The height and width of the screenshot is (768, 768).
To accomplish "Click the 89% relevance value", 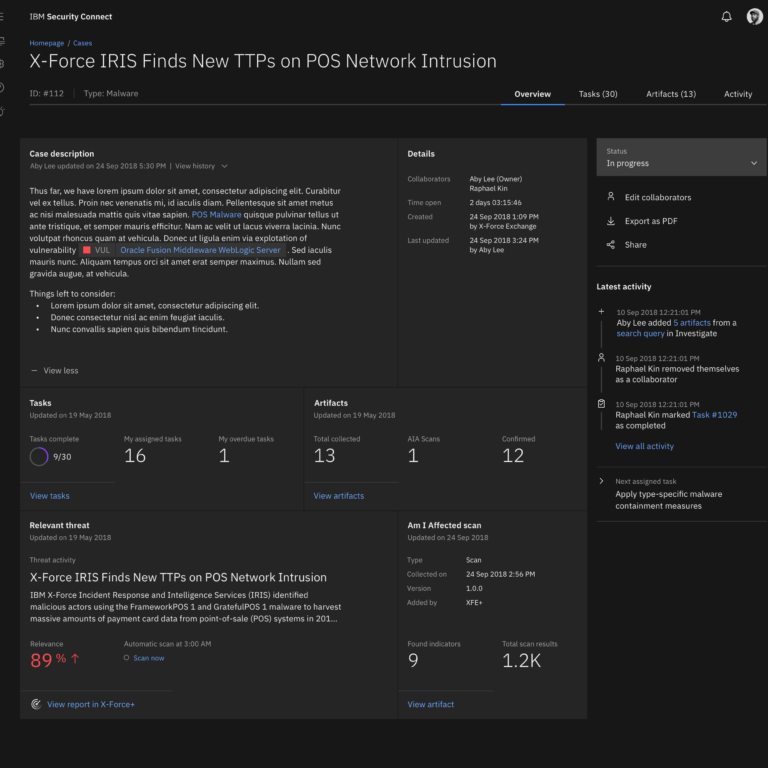I will pos(48,660).
